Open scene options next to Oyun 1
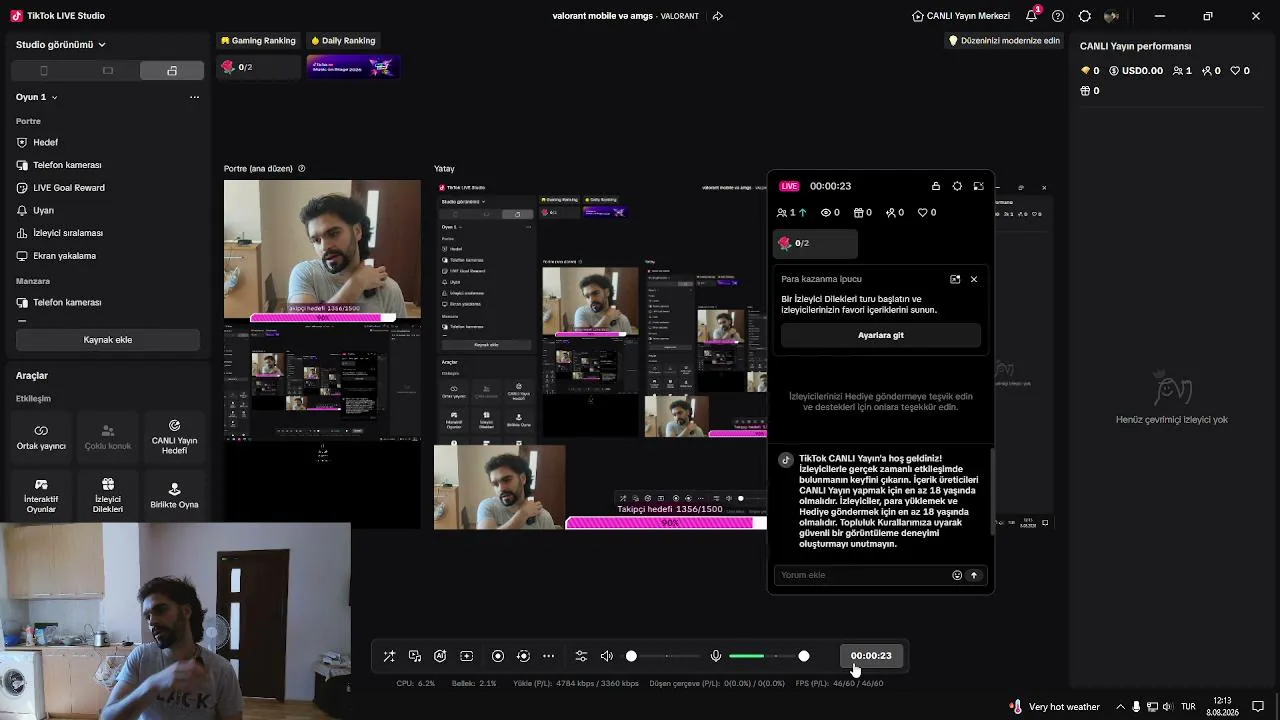Screen dimensions: 1280x720 coord(194,97)
